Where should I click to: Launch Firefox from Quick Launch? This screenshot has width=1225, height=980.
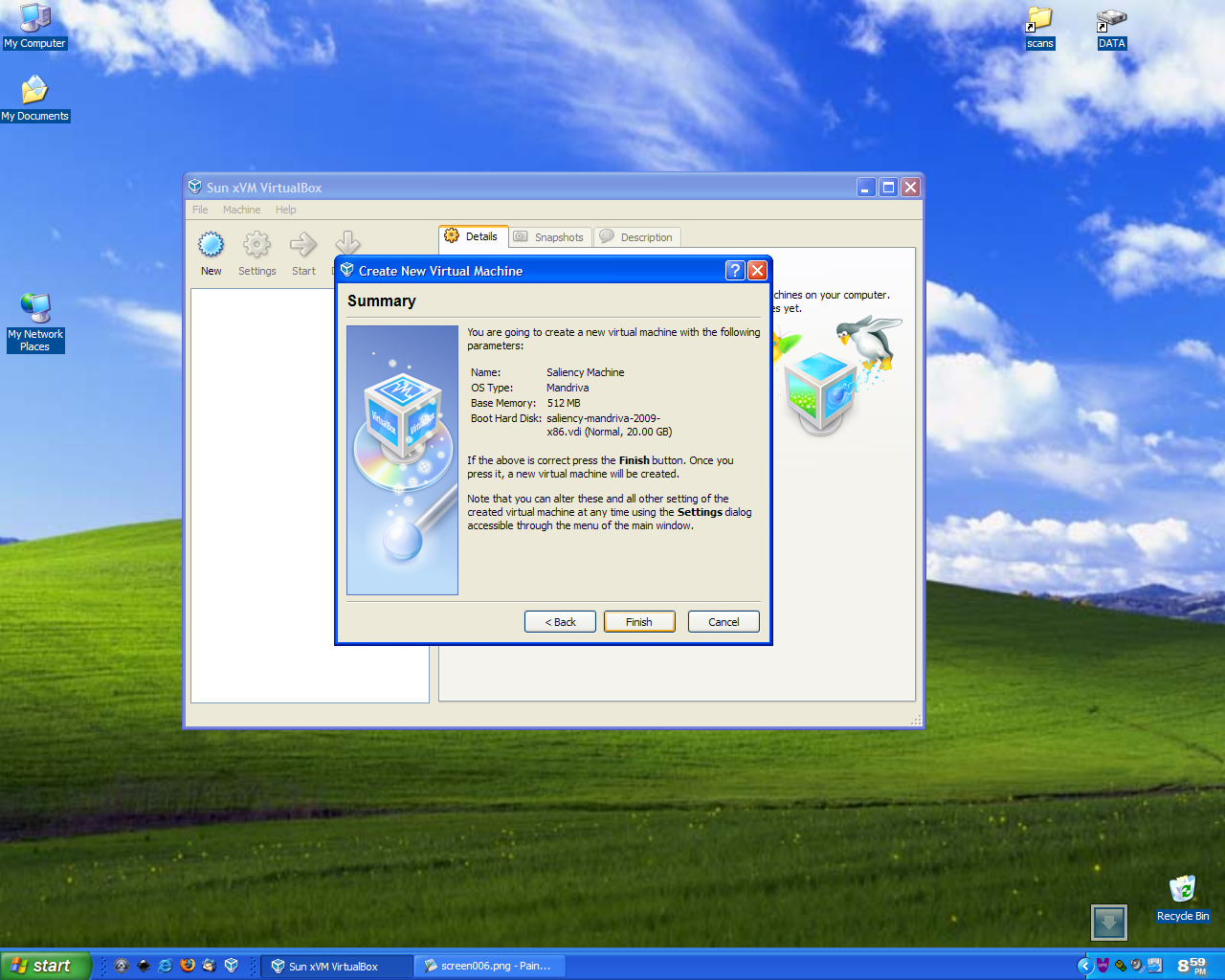[188, 966]
